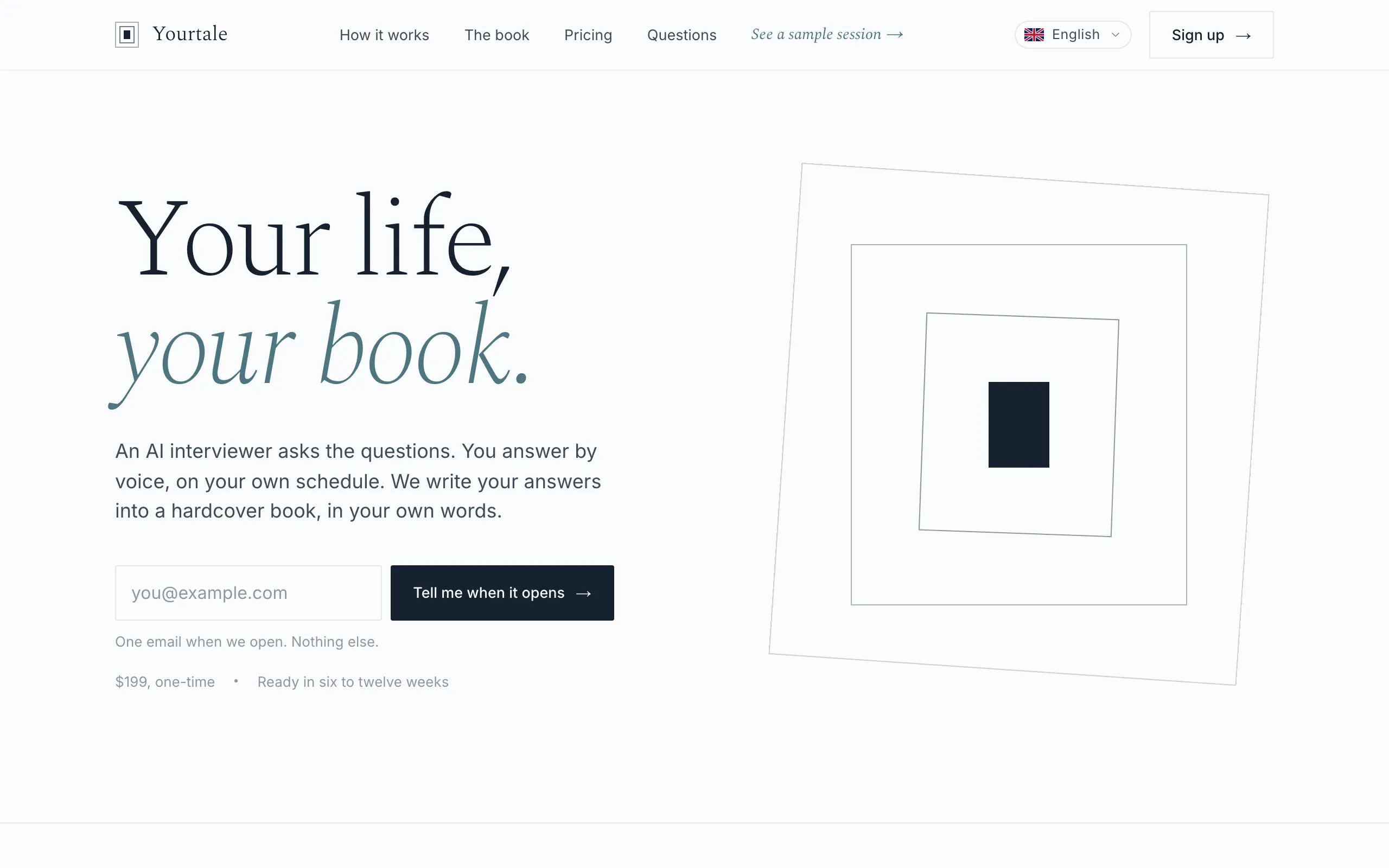Click the AI interviewer description paragraph
The width and height of the screenshot is (1389, 868).
coord(358,481)
